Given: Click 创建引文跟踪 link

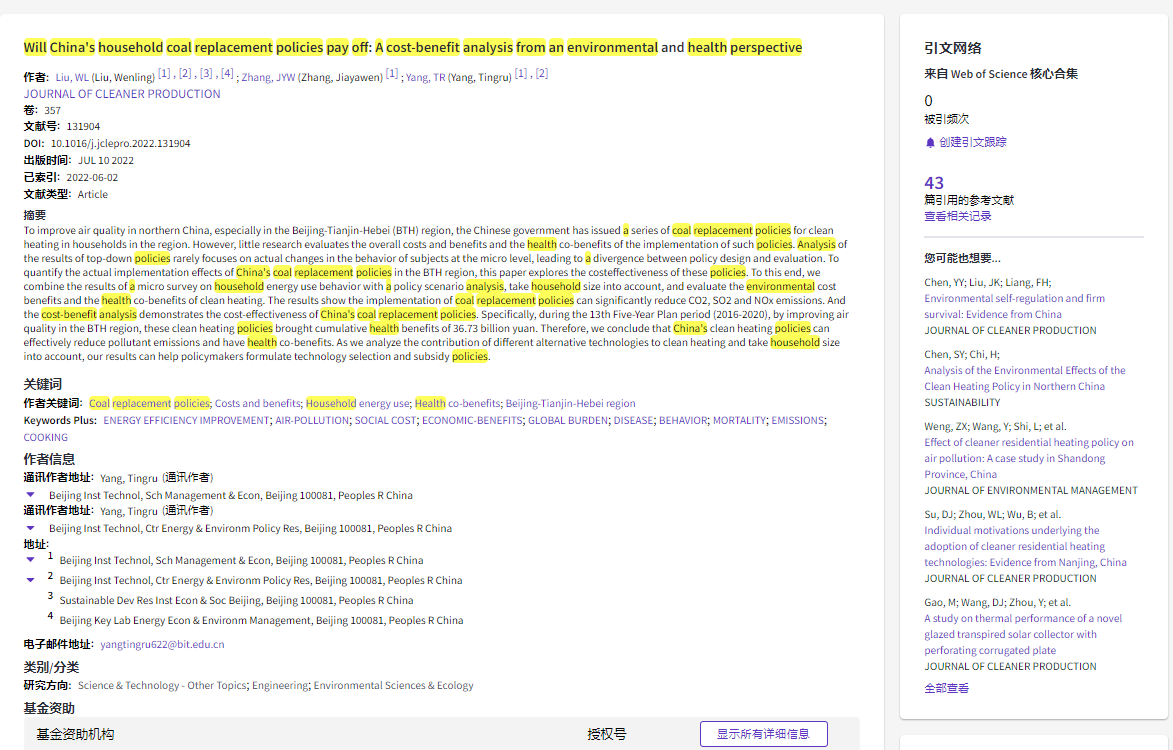Looking at the screenshot, I should coord(972,143).
